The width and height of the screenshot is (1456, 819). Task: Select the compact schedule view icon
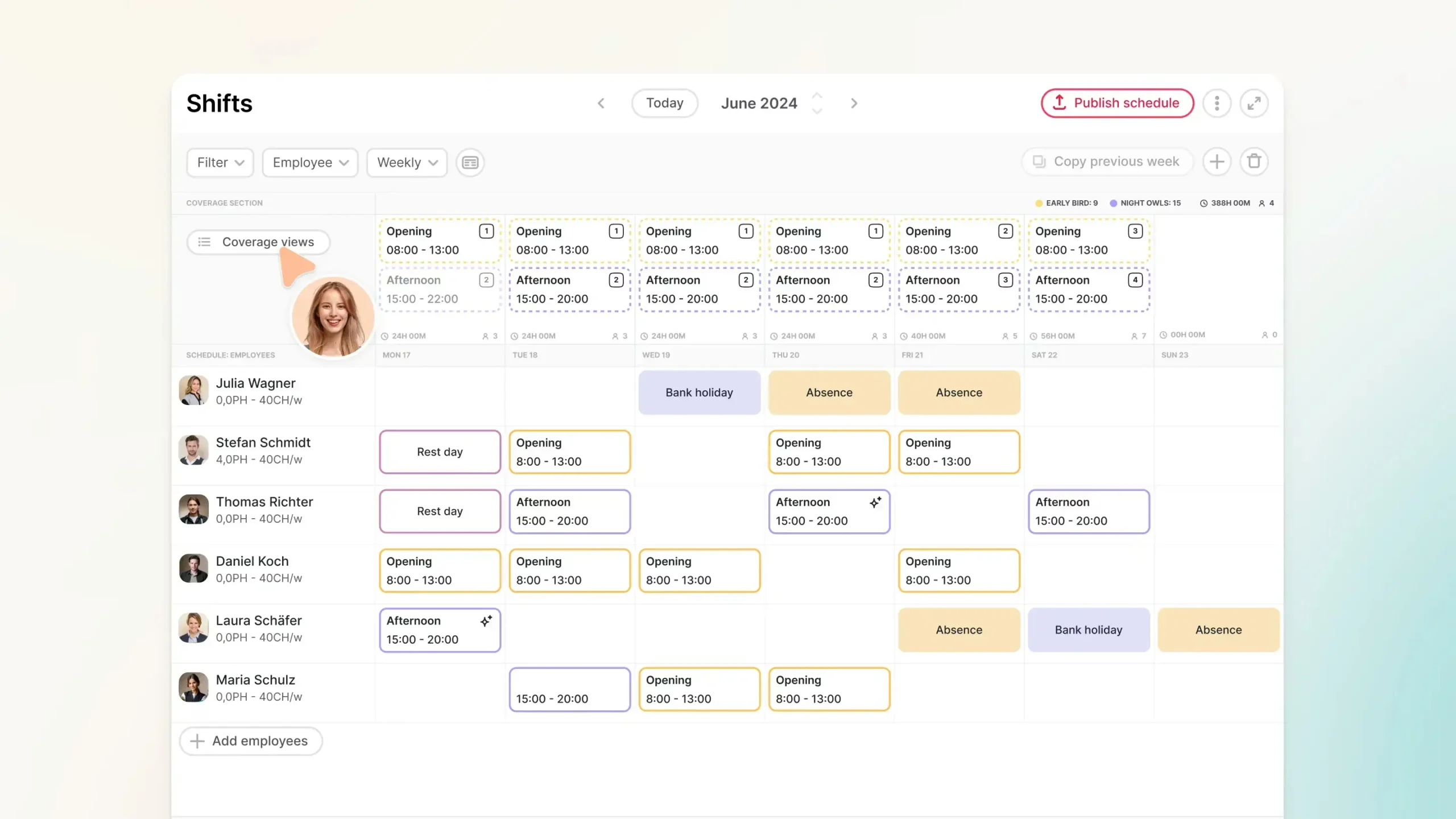point(470,163)
